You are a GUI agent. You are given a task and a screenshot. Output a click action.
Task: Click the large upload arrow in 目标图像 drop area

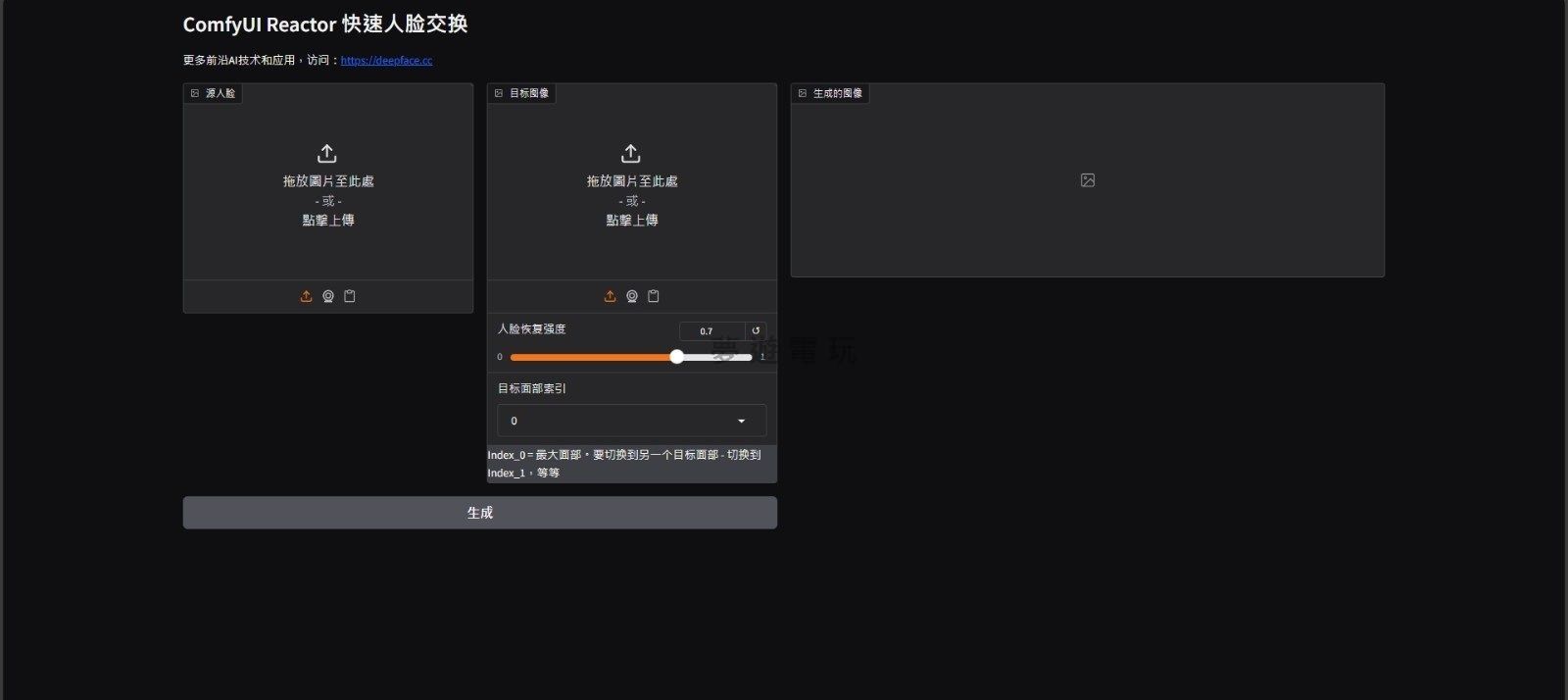pyautogui.click(x=631, y=154)
